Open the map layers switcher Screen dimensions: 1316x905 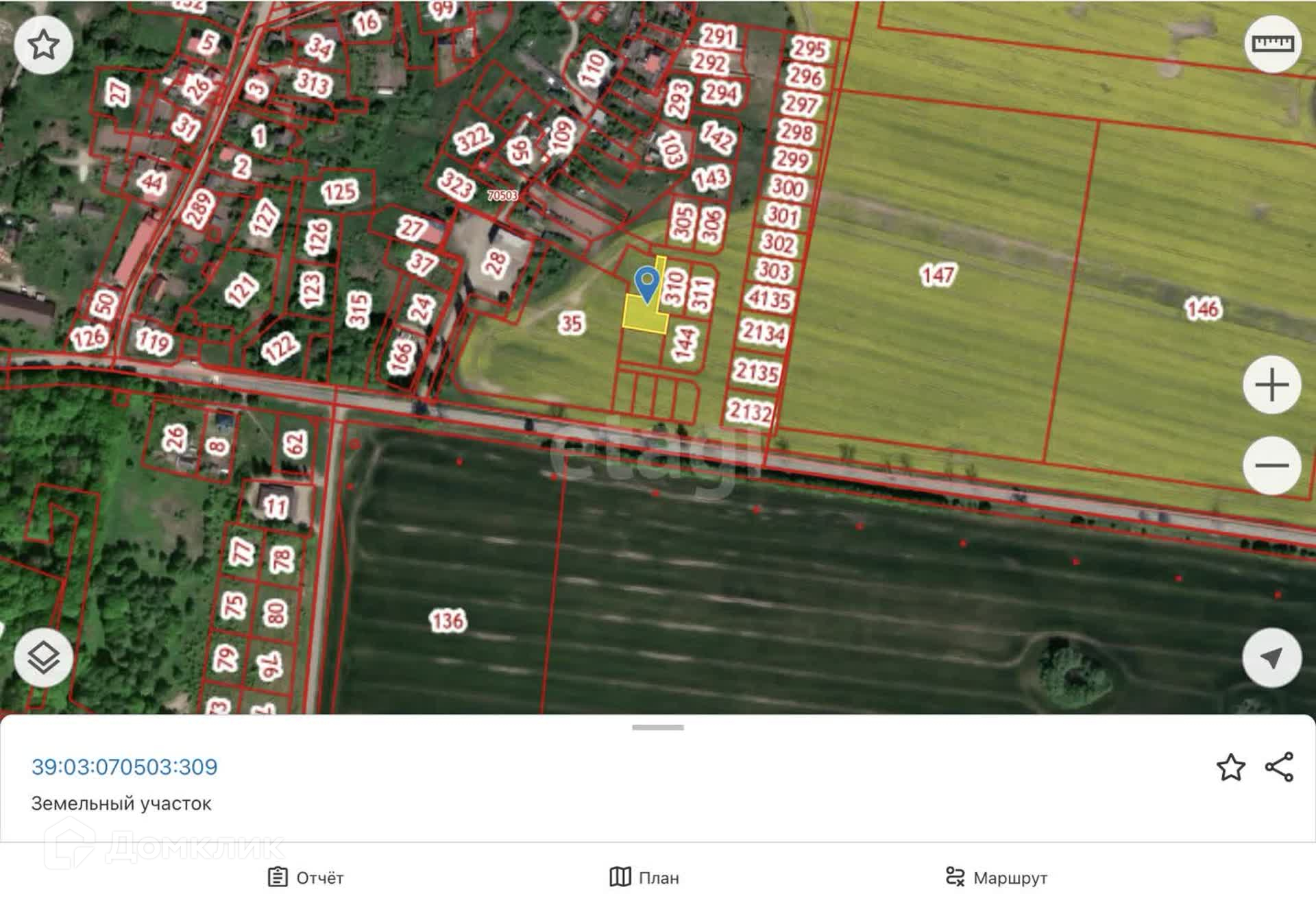point(44,657)
